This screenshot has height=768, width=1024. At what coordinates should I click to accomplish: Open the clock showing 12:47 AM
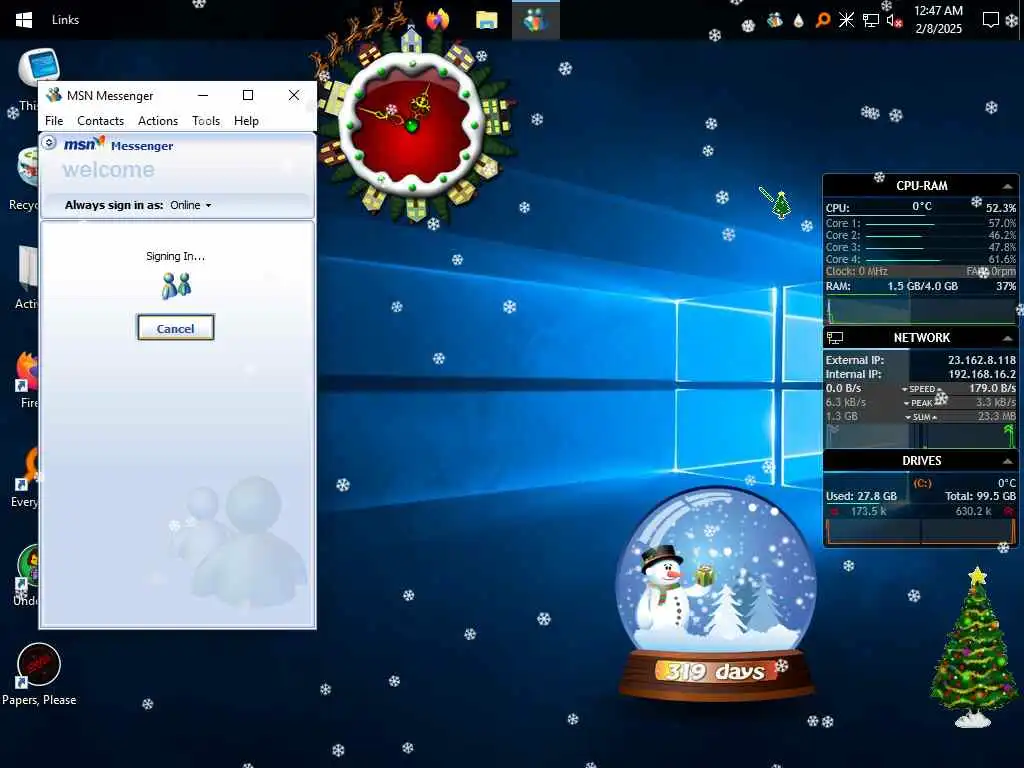(938, 20)
